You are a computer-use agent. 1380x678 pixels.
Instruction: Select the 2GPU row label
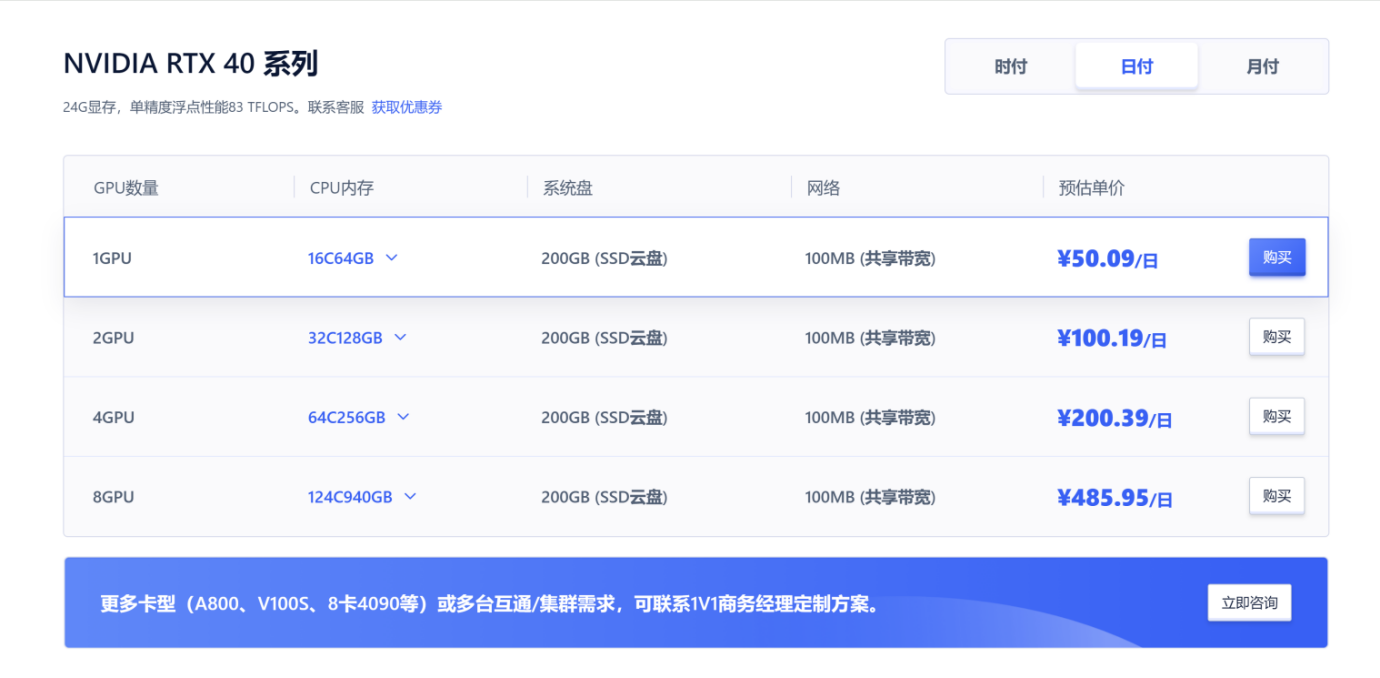(113, 338)
